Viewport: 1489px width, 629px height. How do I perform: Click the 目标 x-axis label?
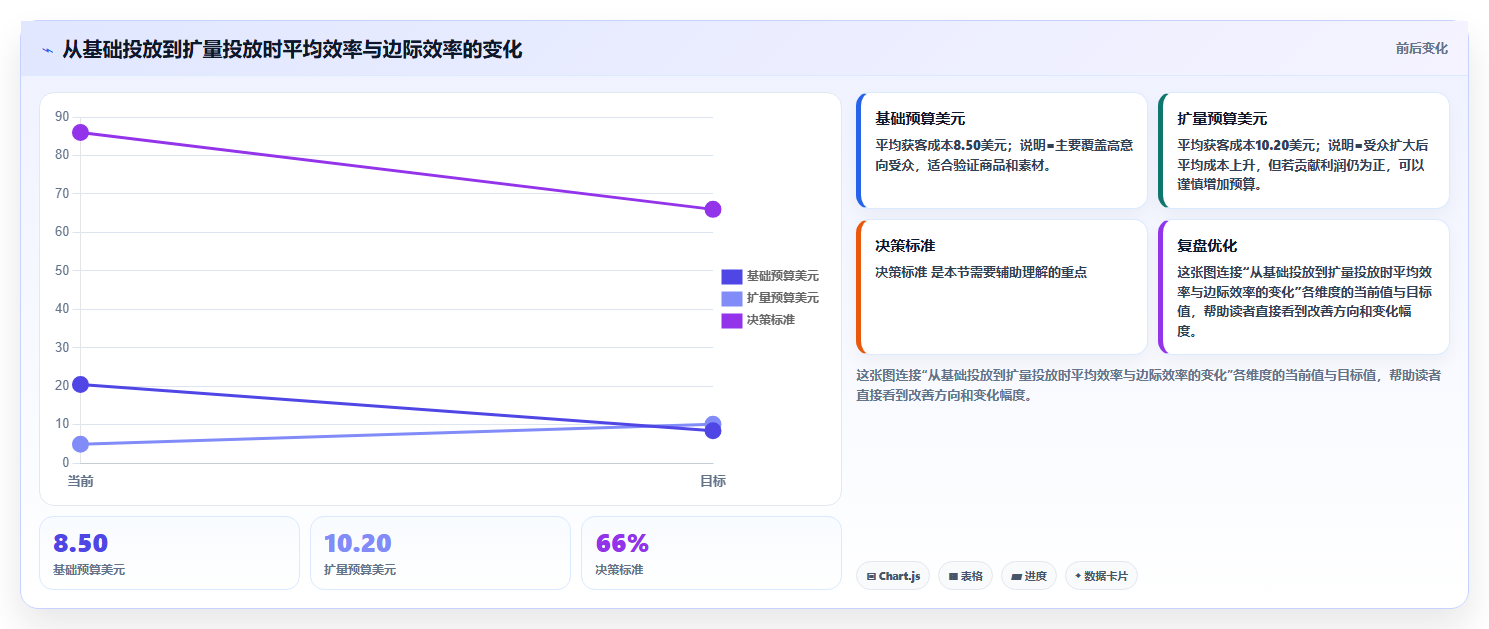pyautogui.click(x=713, y=481)
